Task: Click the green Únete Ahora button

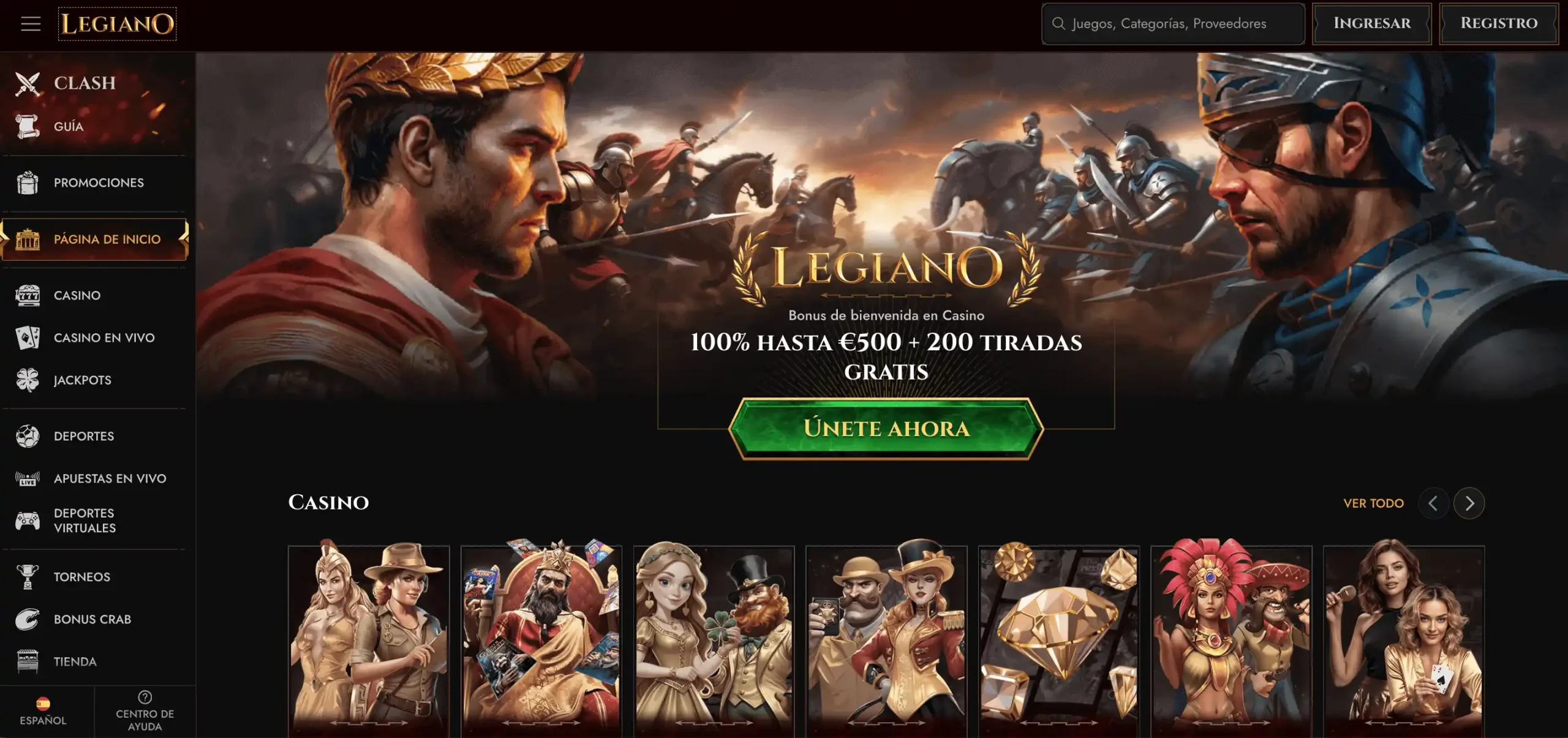Action: [886, 428]
